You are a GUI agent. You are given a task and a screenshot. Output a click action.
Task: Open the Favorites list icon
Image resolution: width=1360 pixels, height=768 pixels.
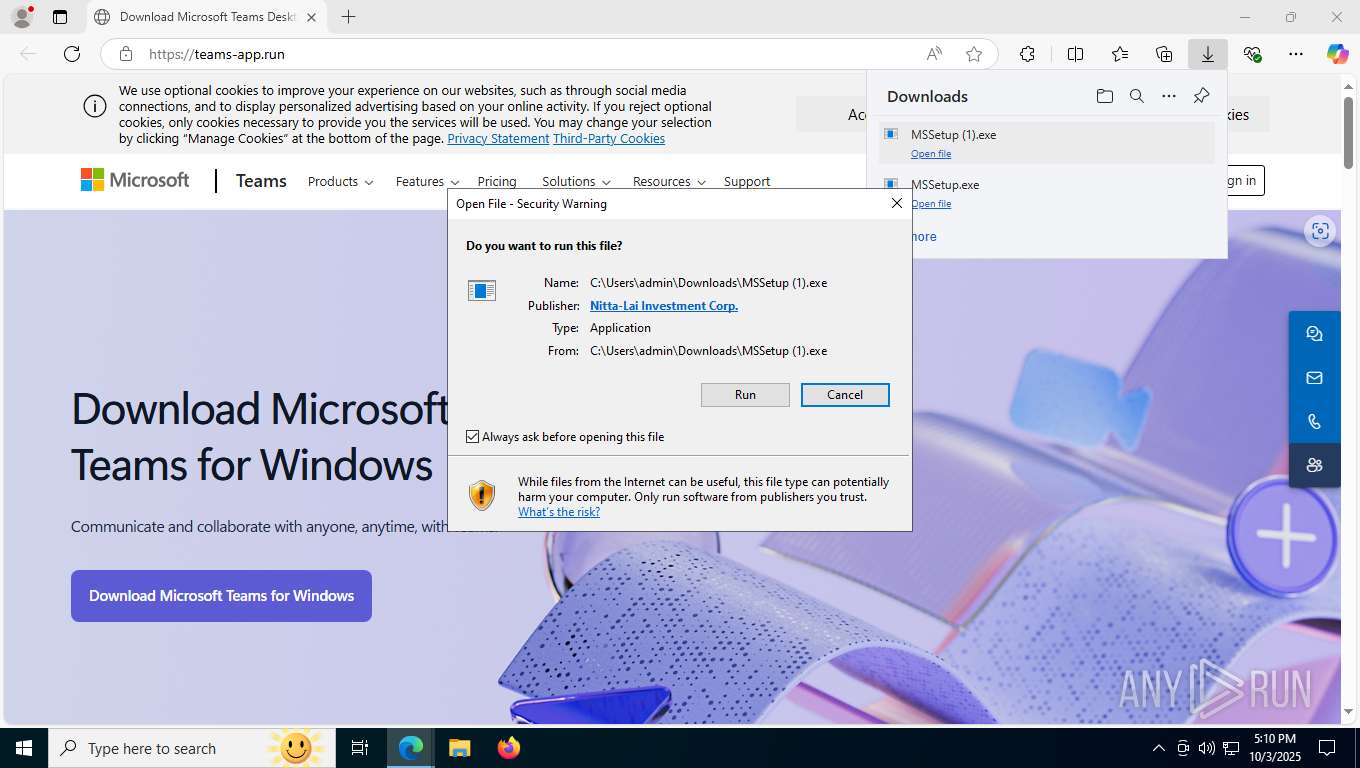coord(1120,54)
